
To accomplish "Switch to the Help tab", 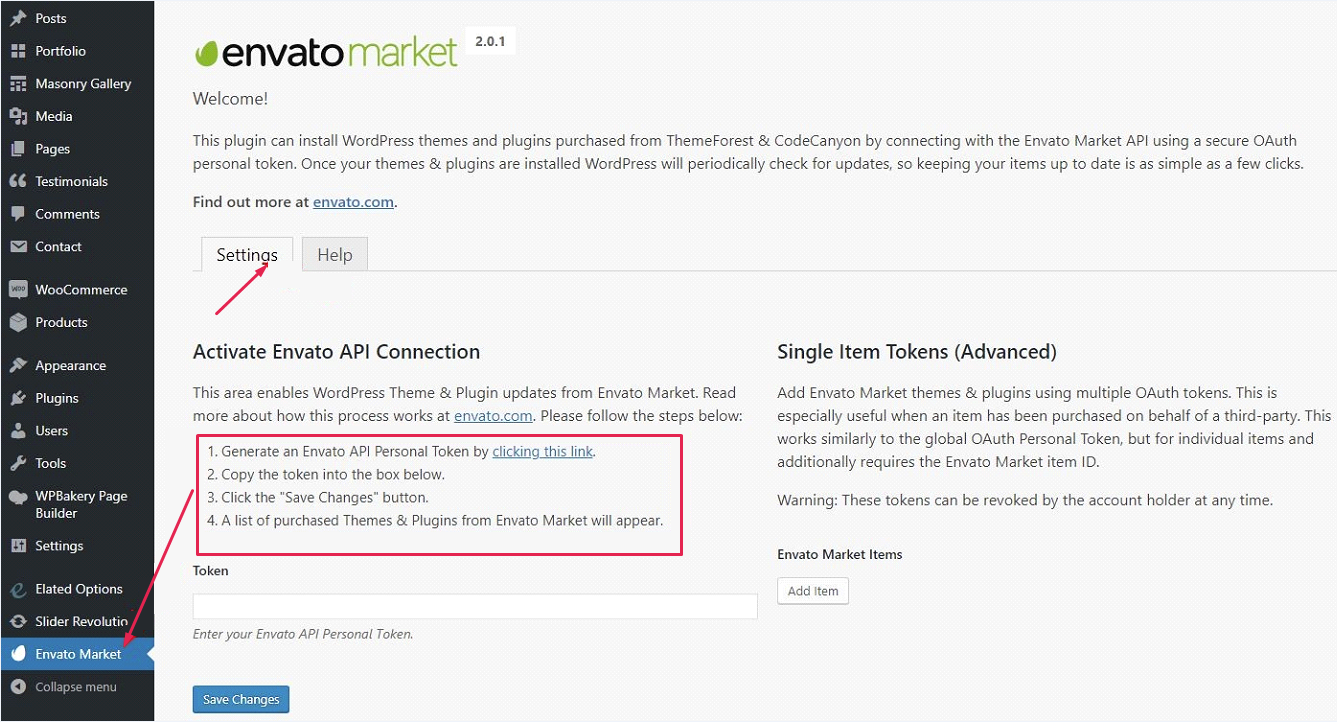I will tap(334, 255).
